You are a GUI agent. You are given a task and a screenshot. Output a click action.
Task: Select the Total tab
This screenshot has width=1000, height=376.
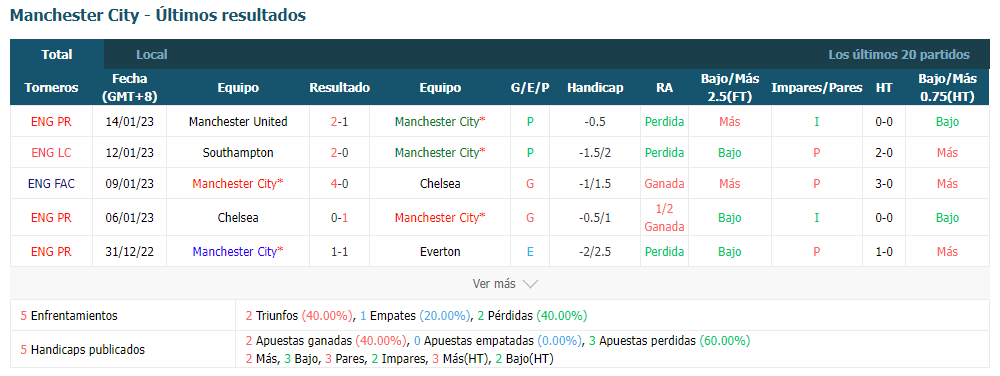pyautogui.click(x=57, y=55)
